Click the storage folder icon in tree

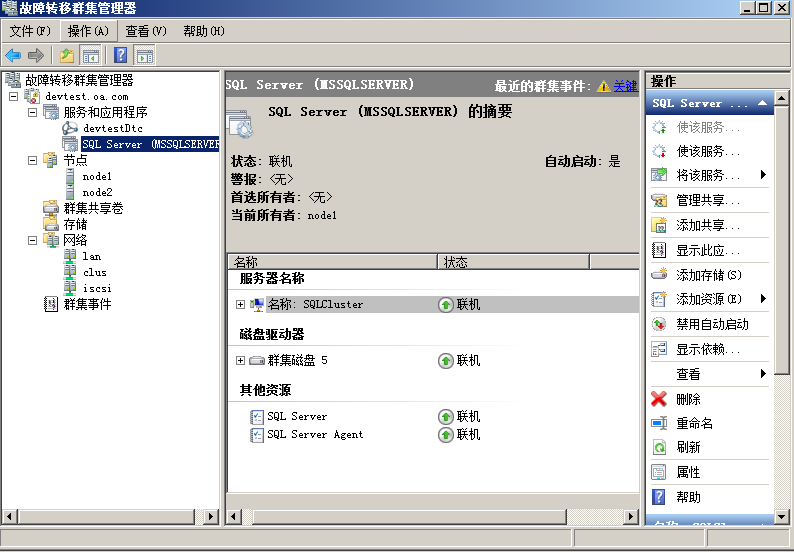(51, 224)
